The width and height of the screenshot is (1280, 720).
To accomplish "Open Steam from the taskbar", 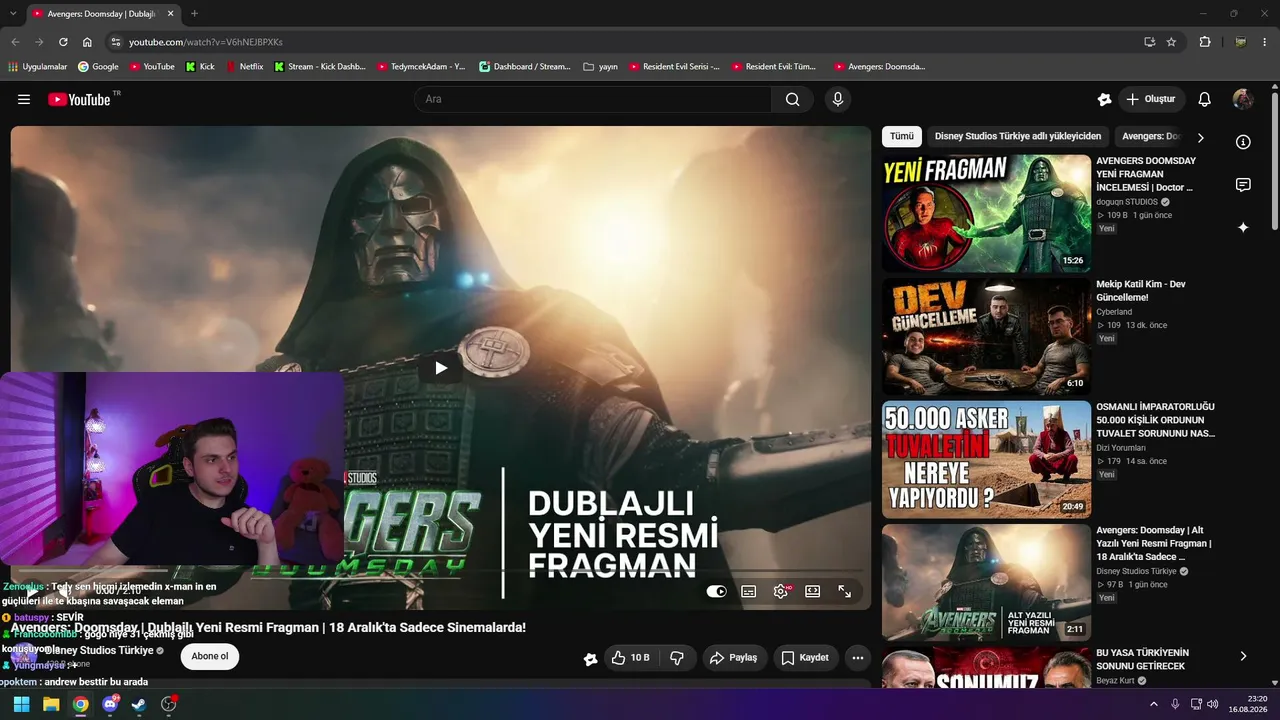I will pyautogui.click(x=139, y=704).
